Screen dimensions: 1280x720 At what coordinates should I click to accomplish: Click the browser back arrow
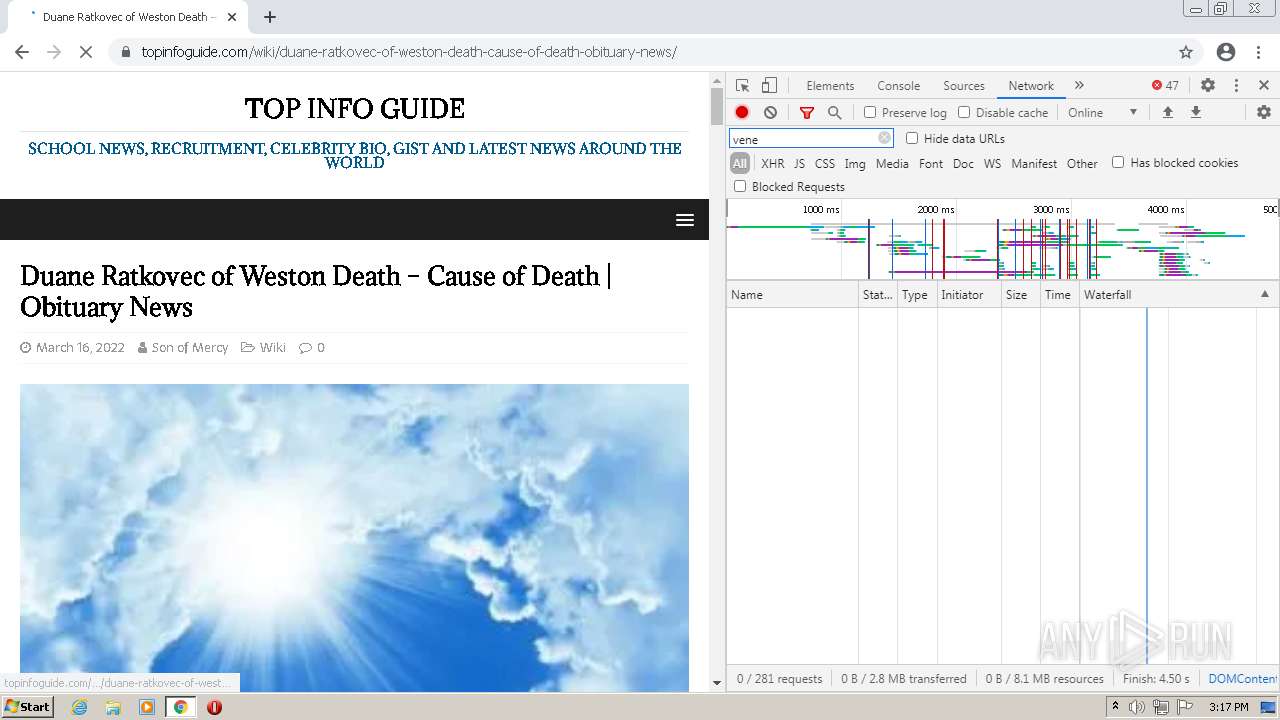click(22, 52)
